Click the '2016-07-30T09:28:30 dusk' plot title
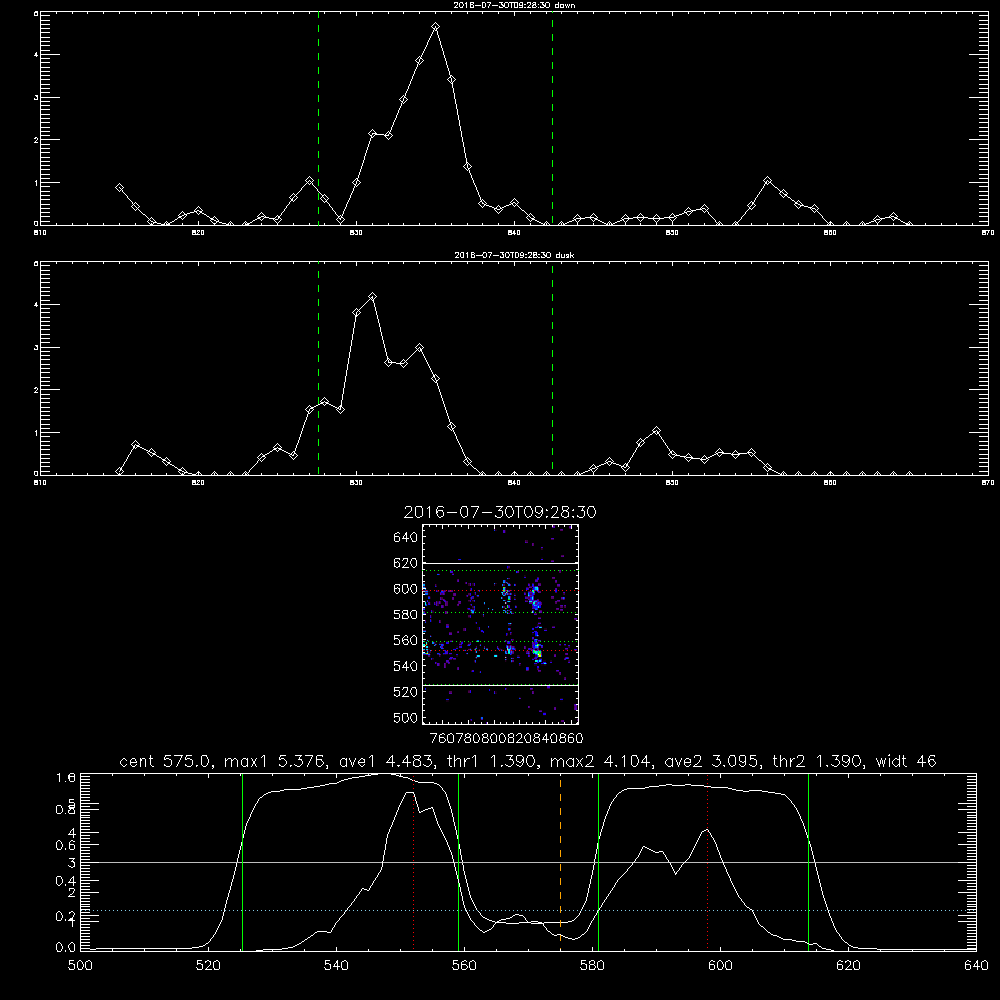The width and height of the screenshot is (1000, 1000). pyautogui.click(x=514, y=255)
